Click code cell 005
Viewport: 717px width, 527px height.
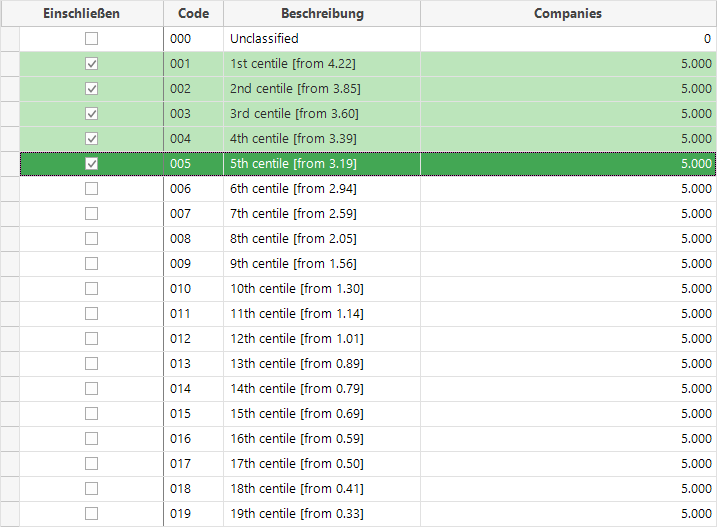click(x=193, y=163)
